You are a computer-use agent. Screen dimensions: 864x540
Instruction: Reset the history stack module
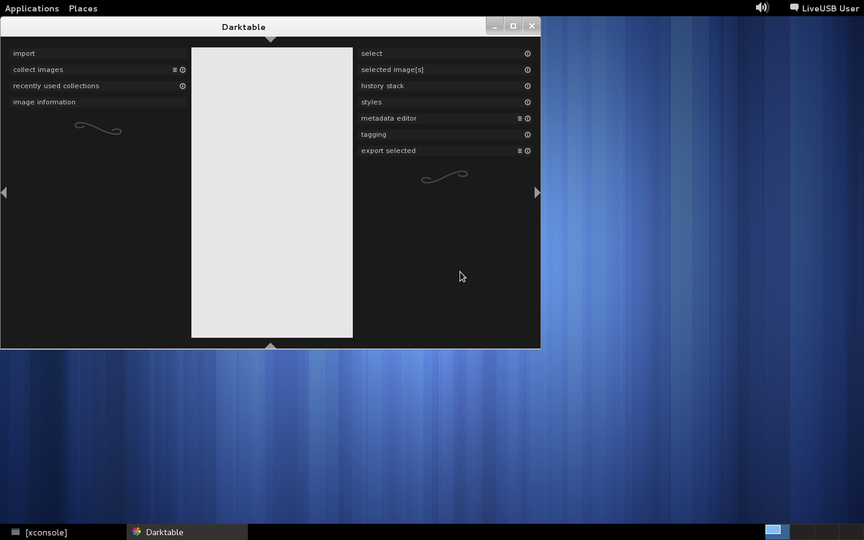[528, 86]
